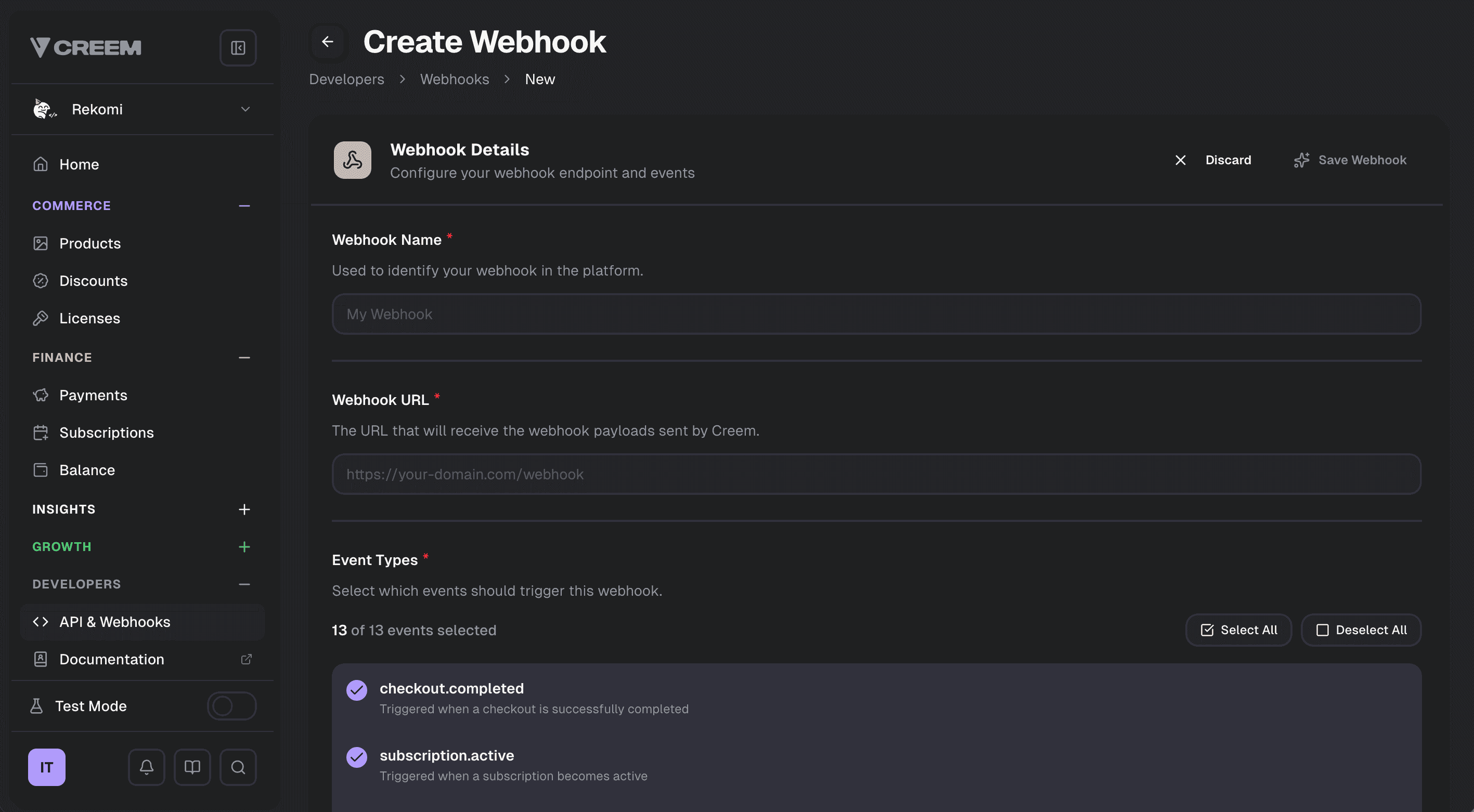This screenshot has width=1474, height=812.
Task: Open the Subscriptions page
Action: pyautogui.click(x=143, y=433)
